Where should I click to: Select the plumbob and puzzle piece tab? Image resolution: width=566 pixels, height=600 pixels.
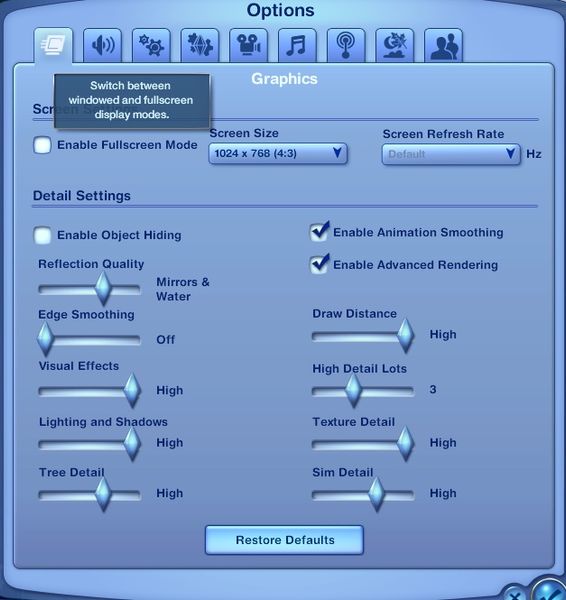(200, 45)
